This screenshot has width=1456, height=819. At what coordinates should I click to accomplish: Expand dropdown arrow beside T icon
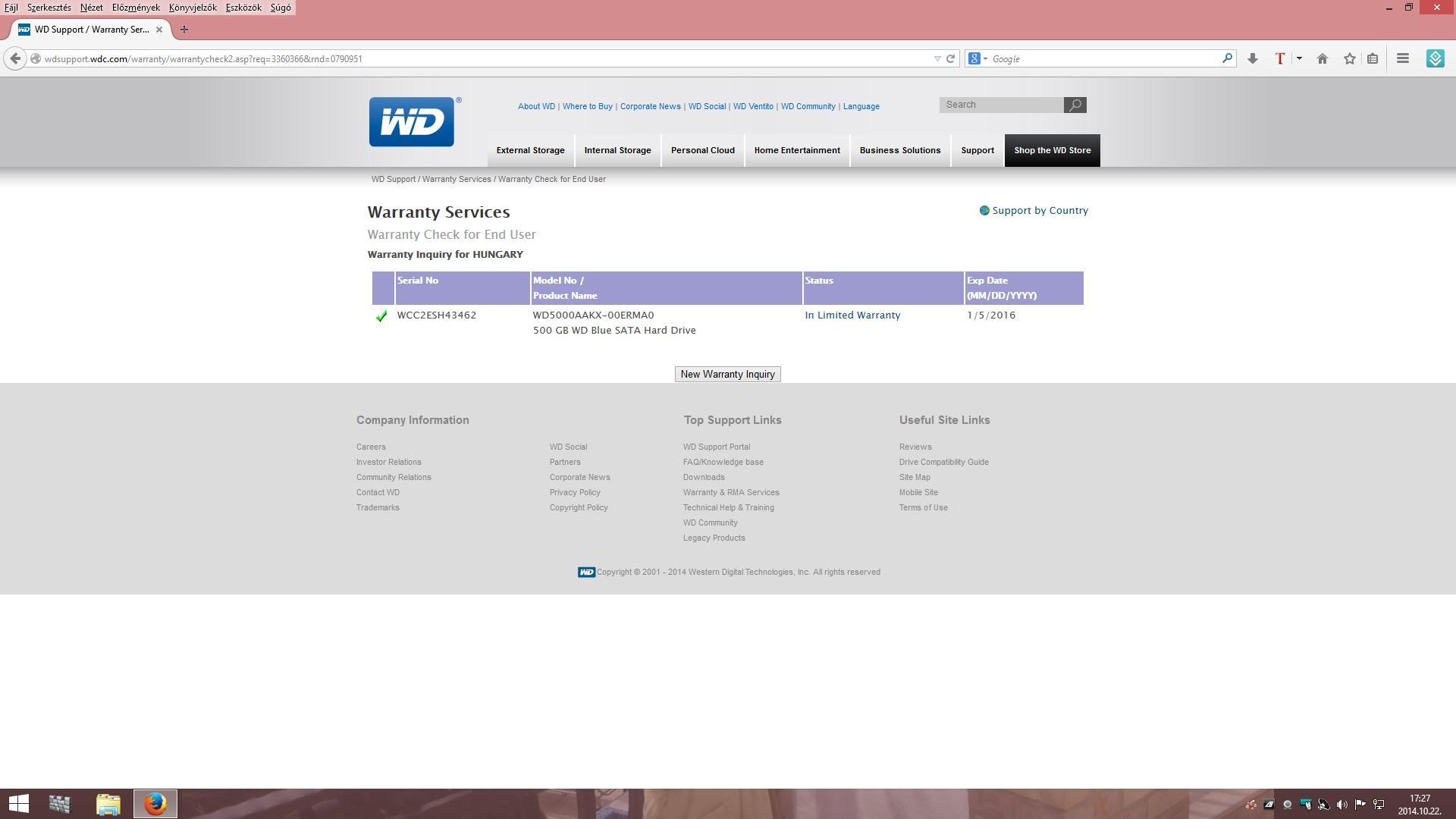click(x=1299, y=59)
